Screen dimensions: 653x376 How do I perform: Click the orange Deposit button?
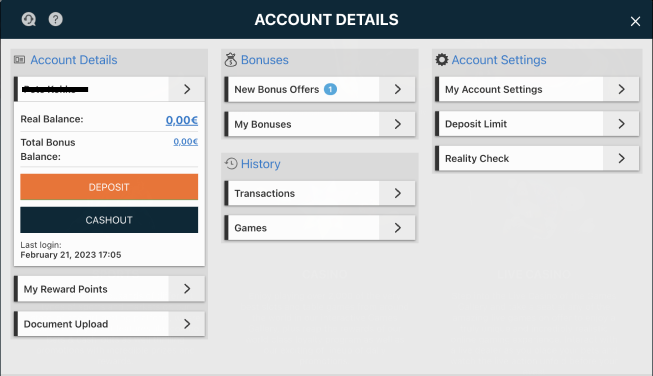(109, 187)
